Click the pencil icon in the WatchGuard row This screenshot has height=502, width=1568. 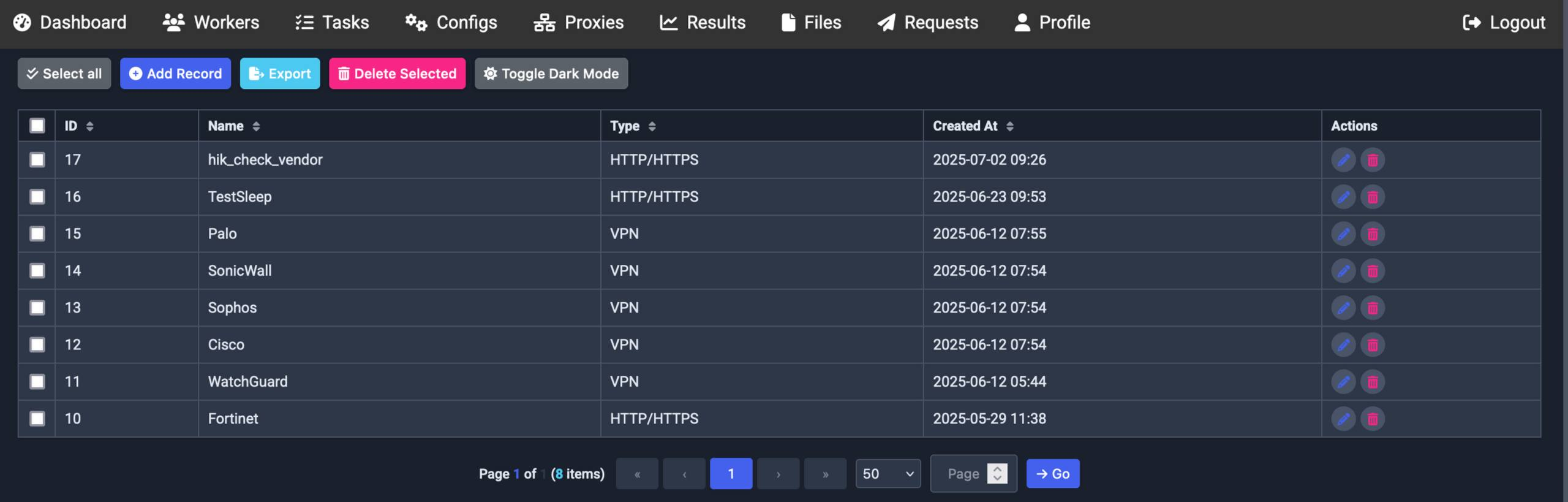click(1343, 381)
